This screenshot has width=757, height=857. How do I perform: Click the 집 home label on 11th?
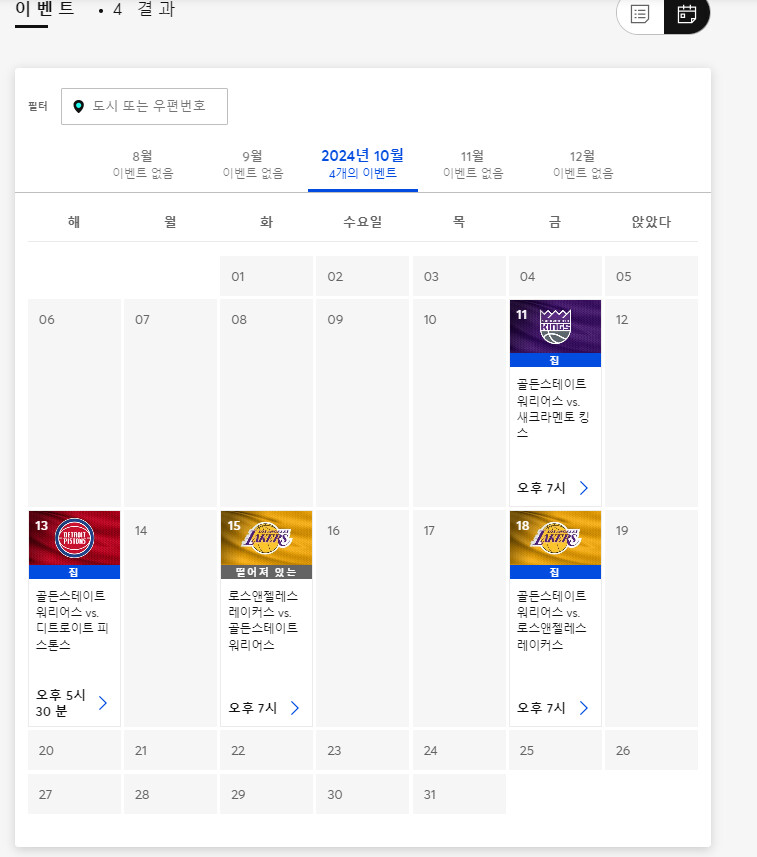click(555, 360)
